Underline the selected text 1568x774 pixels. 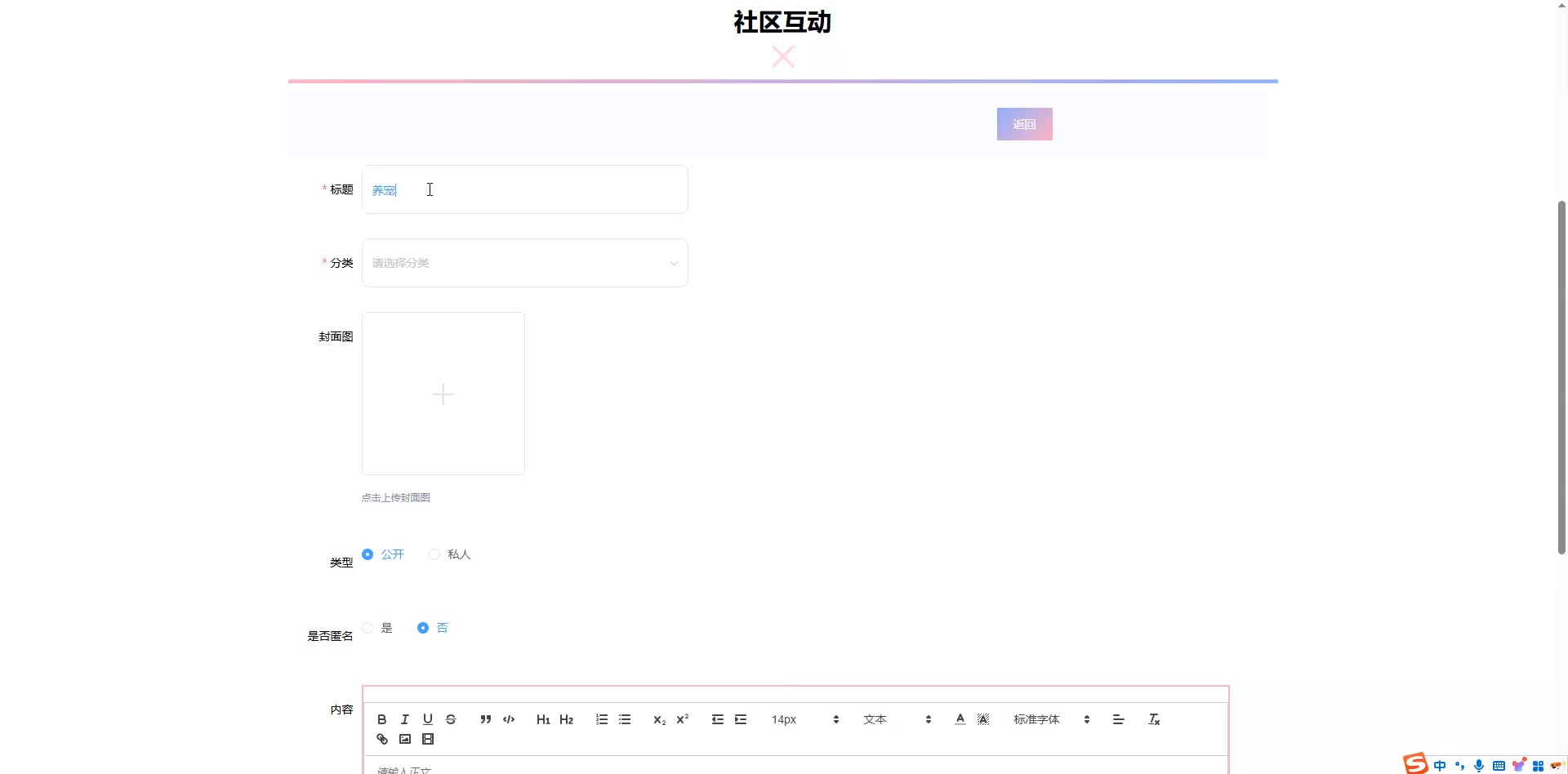(427, 719)
